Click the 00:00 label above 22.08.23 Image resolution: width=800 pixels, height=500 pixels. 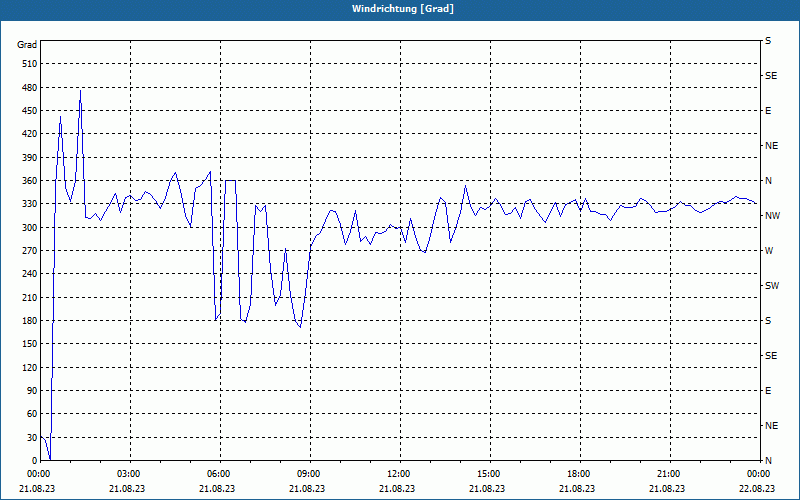click(x=757, y=473)
